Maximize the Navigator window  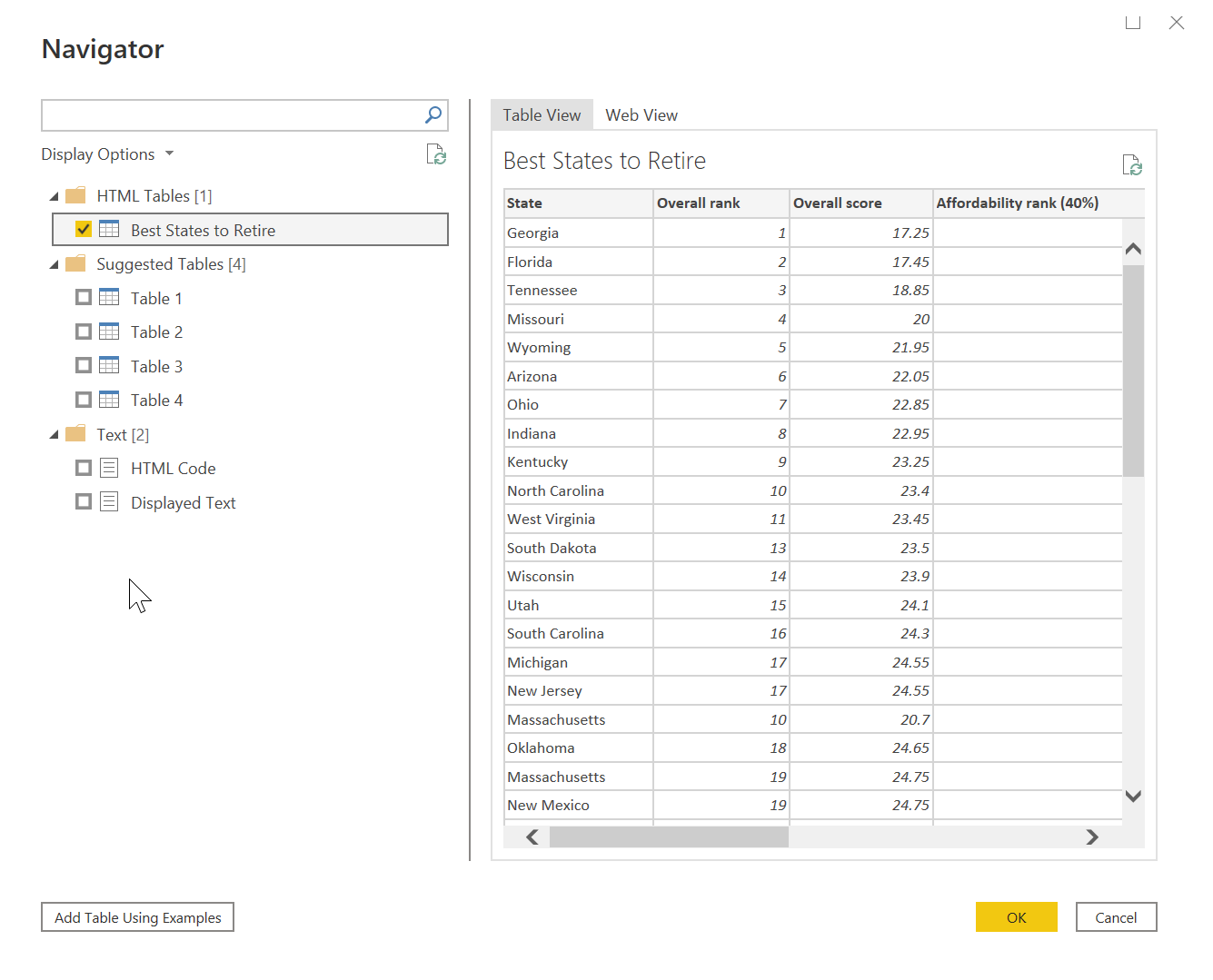[1133, 22]
